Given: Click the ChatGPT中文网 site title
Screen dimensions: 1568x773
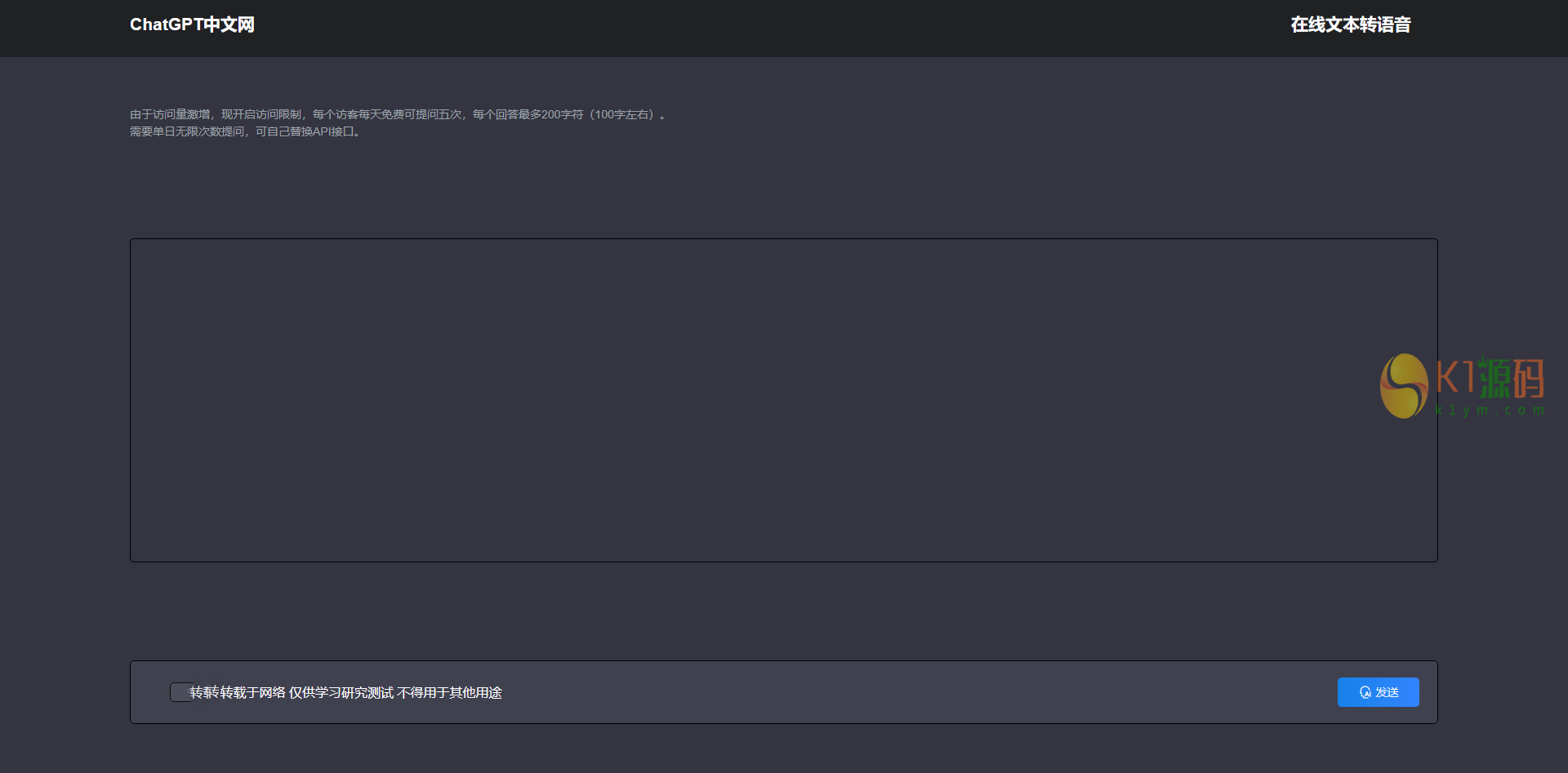Looking at the screenshot, I should pyautogui.click(x=192, y=24).
